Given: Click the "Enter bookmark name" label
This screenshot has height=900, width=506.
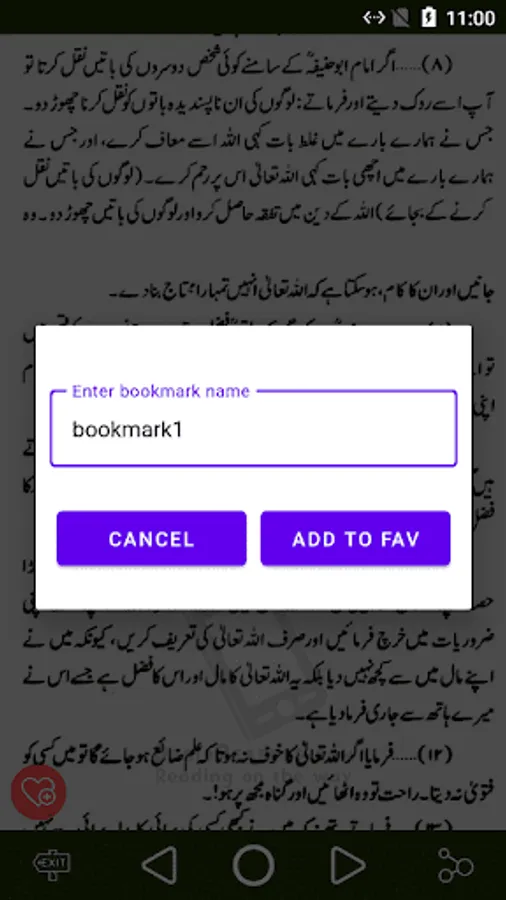Looking at the screenshot, I should [161, 391].
